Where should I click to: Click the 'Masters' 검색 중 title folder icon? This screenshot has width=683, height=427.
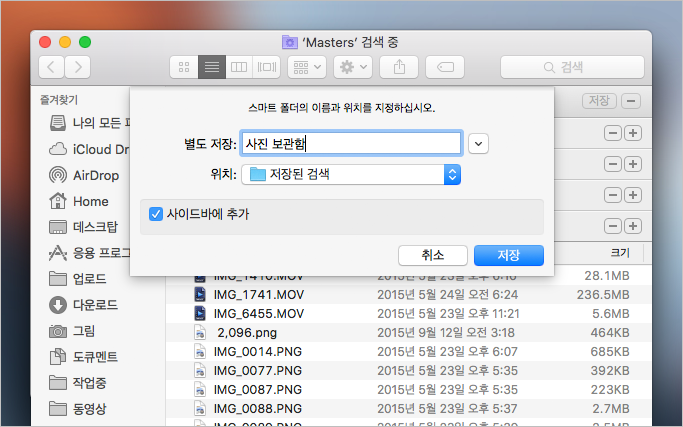pyautogui.click(x=290, y=42)
